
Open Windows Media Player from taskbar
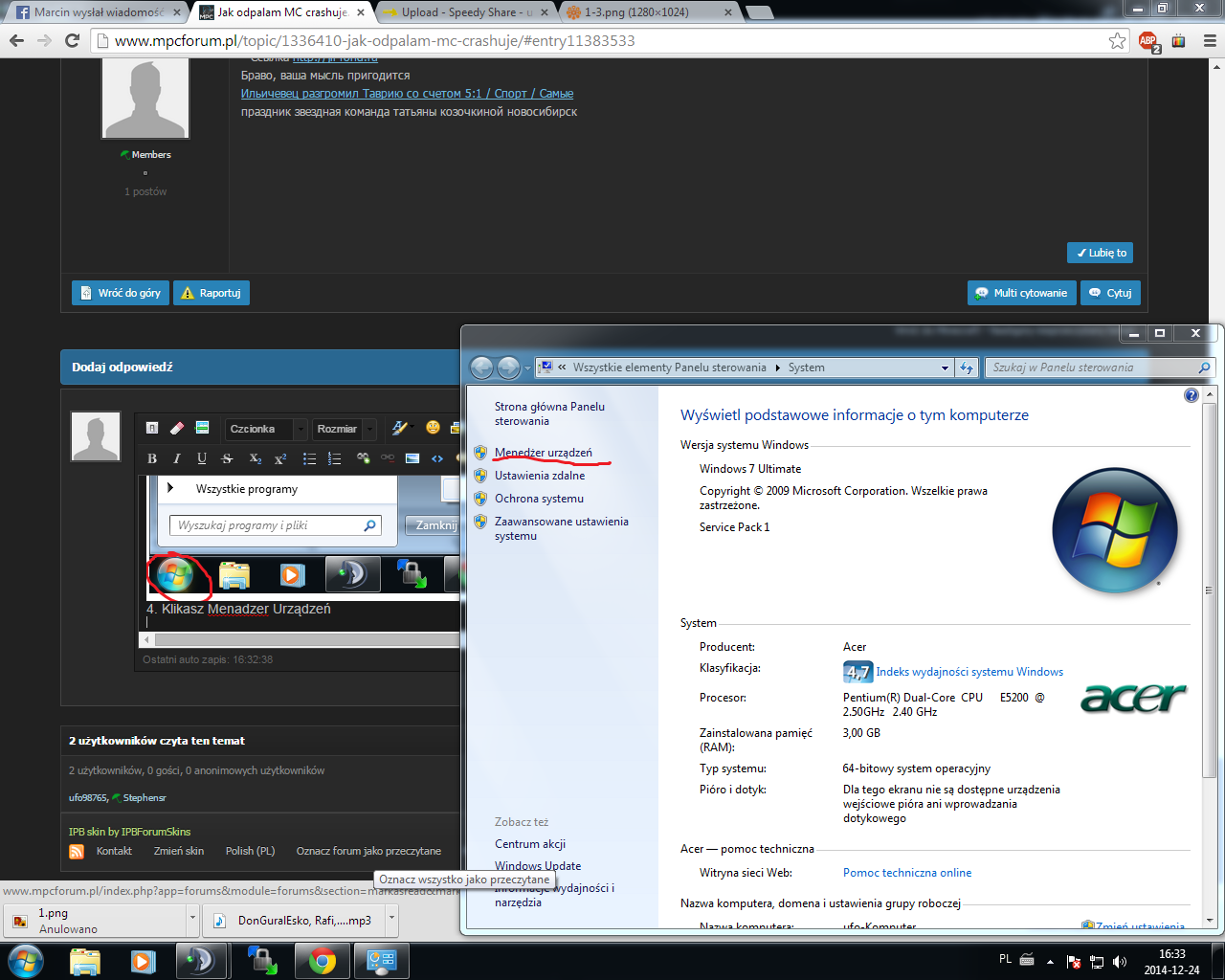coord(143,961)
